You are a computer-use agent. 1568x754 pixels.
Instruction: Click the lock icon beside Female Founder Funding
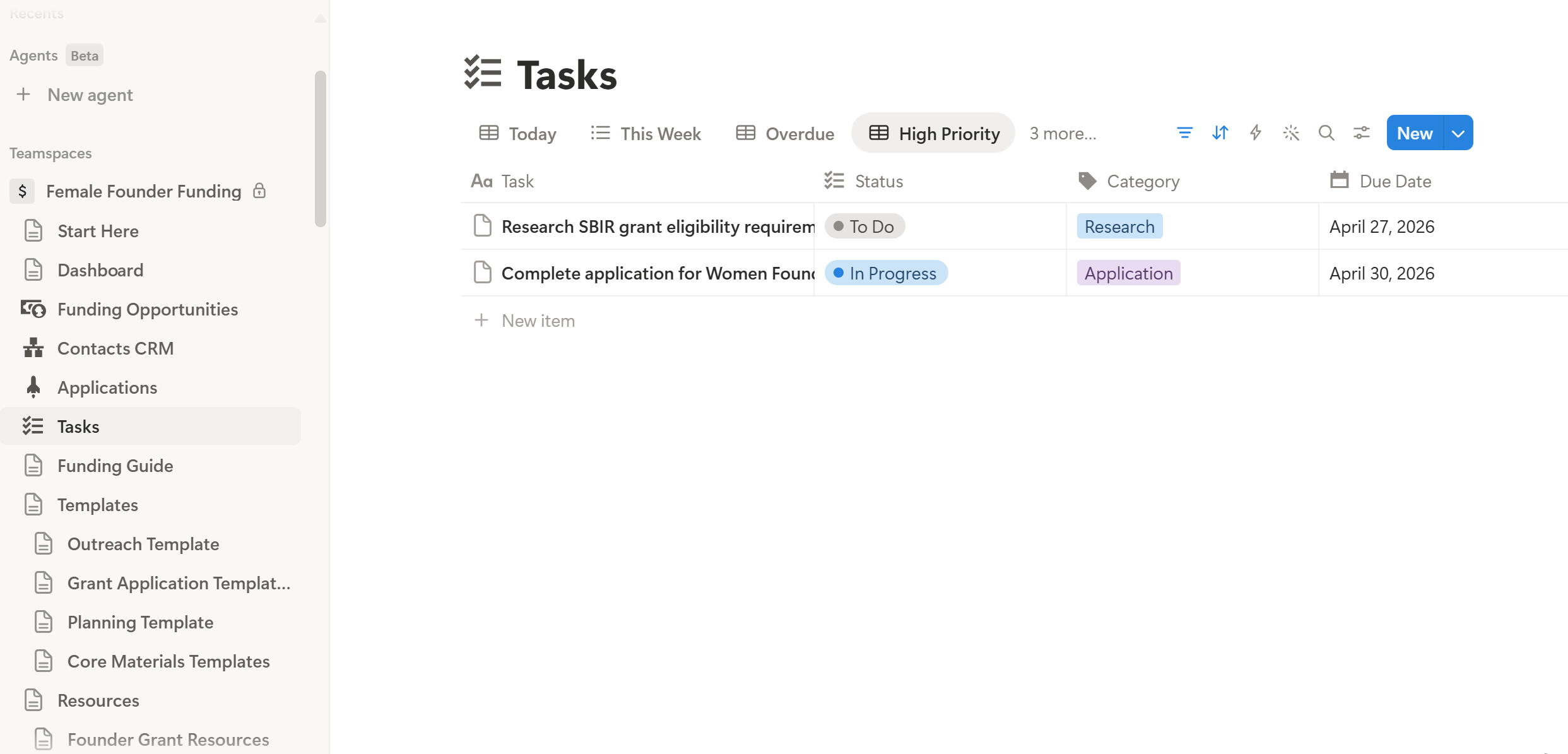coord(259,191)
